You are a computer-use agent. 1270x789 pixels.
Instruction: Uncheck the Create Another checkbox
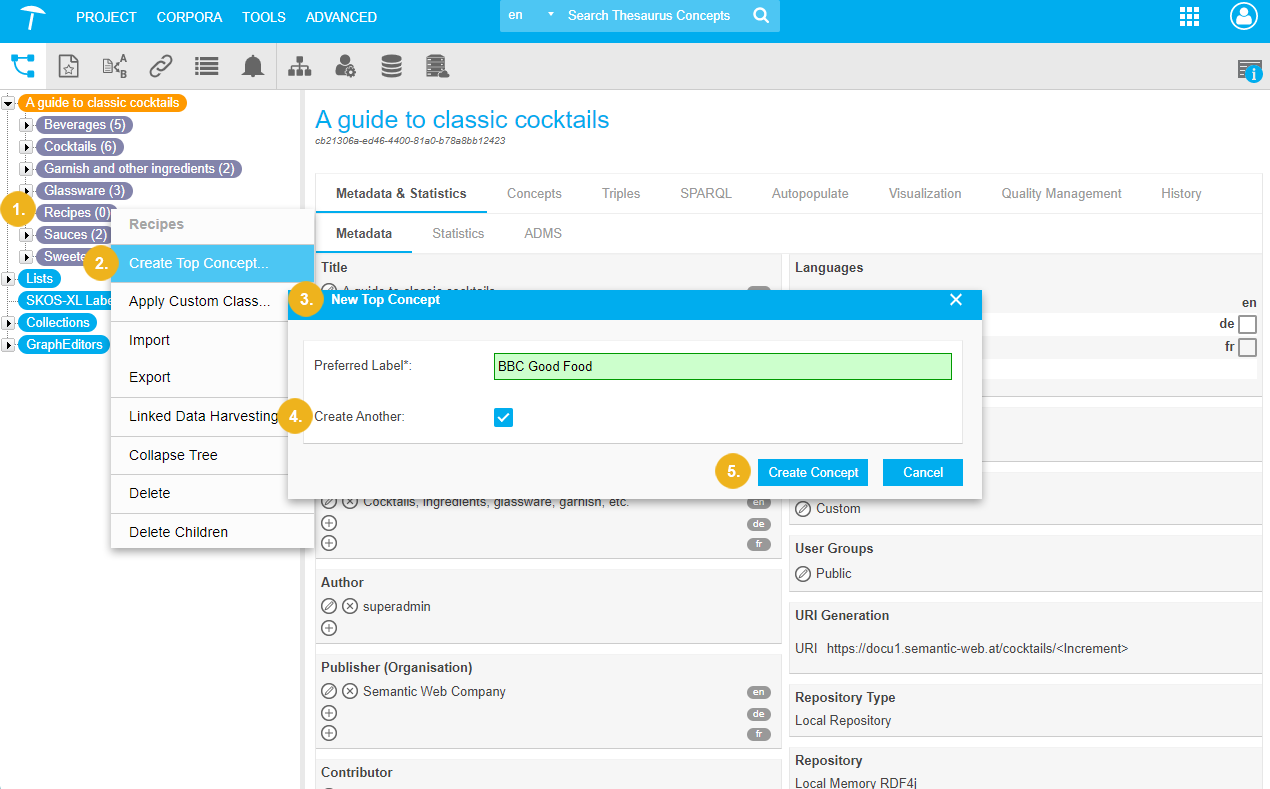click(503, 417)
